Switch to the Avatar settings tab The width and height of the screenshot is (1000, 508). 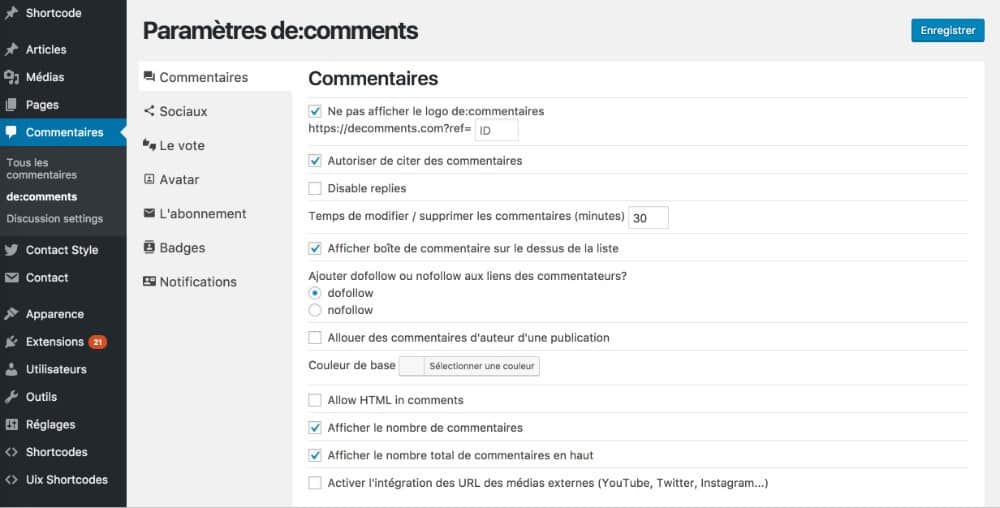pos(215,179)
